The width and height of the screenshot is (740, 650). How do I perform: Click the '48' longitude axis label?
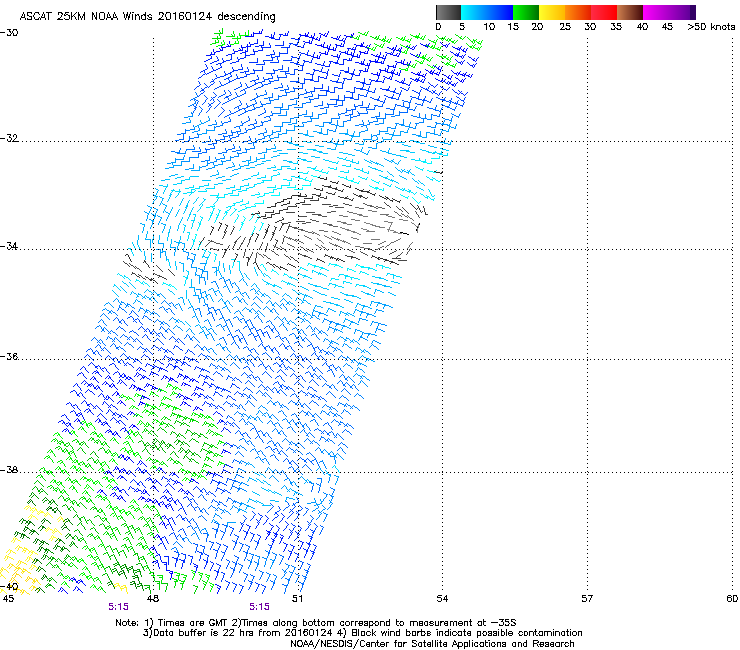pos(152,599)
